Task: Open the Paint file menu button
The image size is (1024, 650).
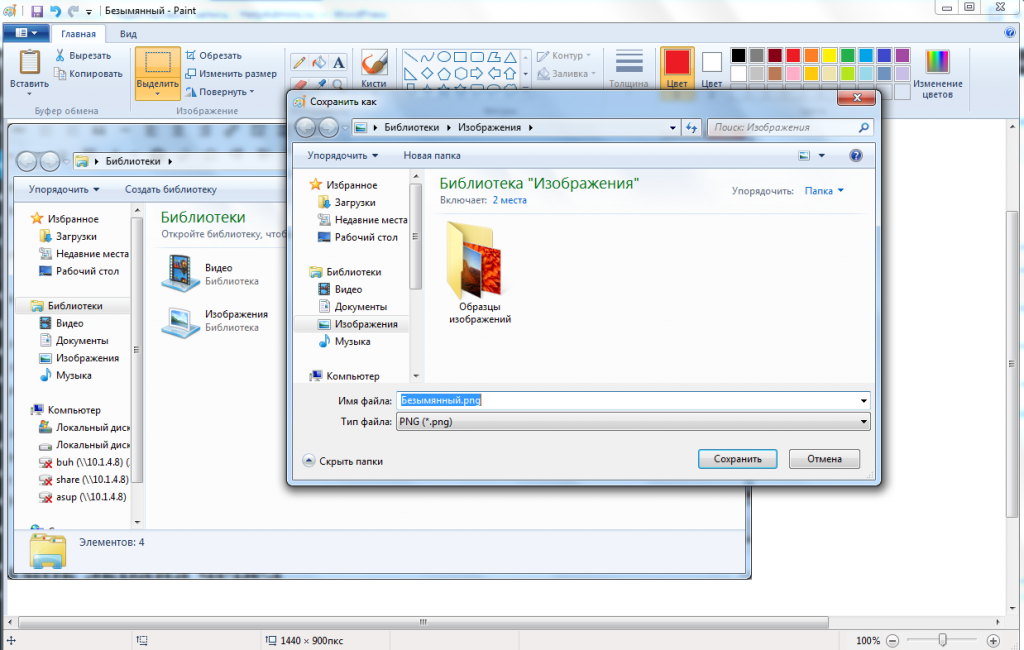Action: [25, 33]
